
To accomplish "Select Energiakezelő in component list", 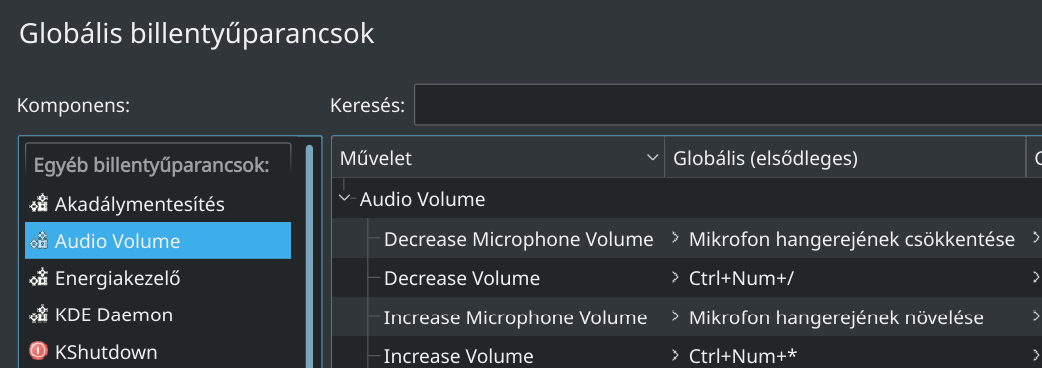I will tap(158, 278).
